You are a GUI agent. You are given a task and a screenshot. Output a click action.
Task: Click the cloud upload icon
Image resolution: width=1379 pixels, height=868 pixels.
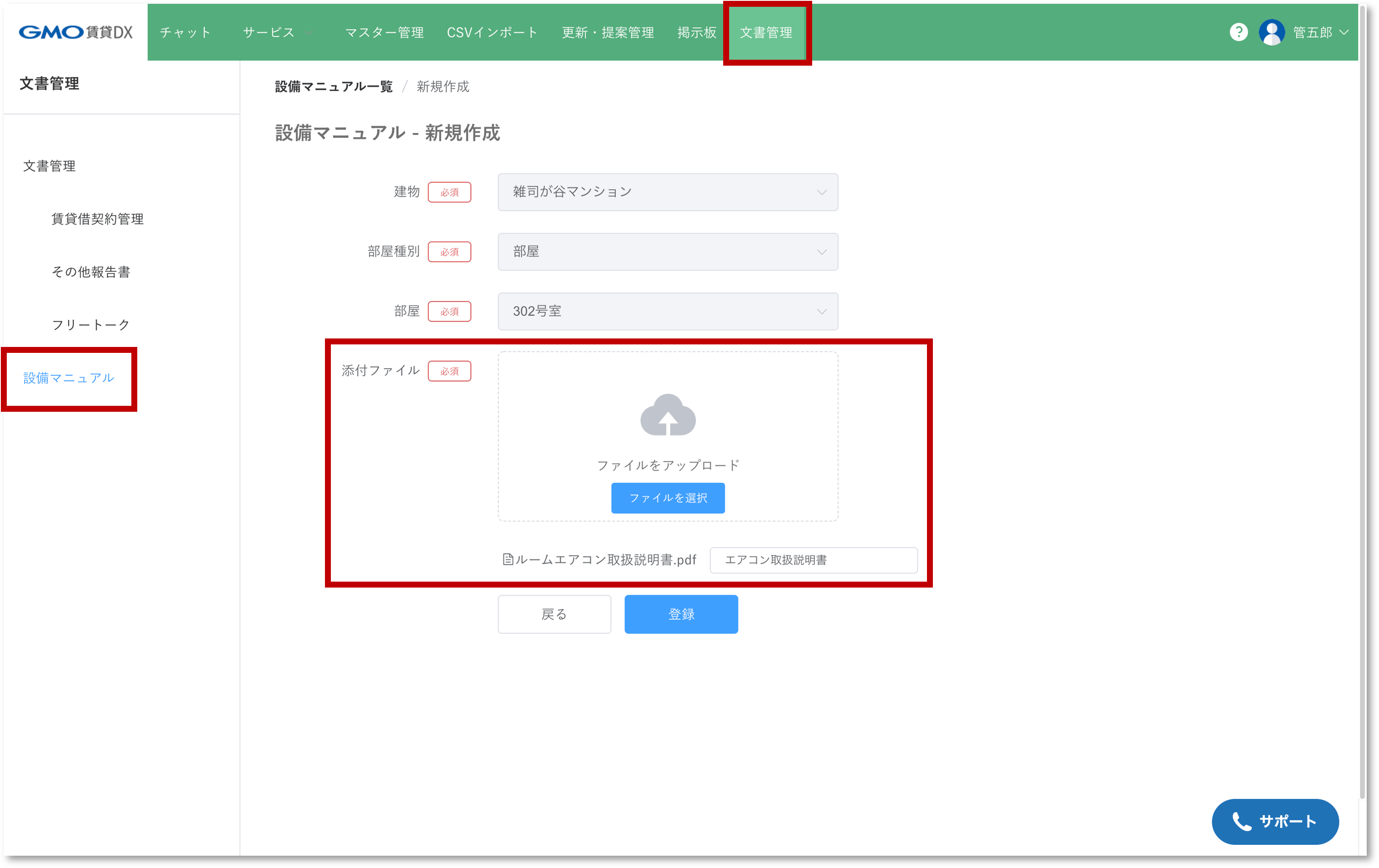[668, 415]
